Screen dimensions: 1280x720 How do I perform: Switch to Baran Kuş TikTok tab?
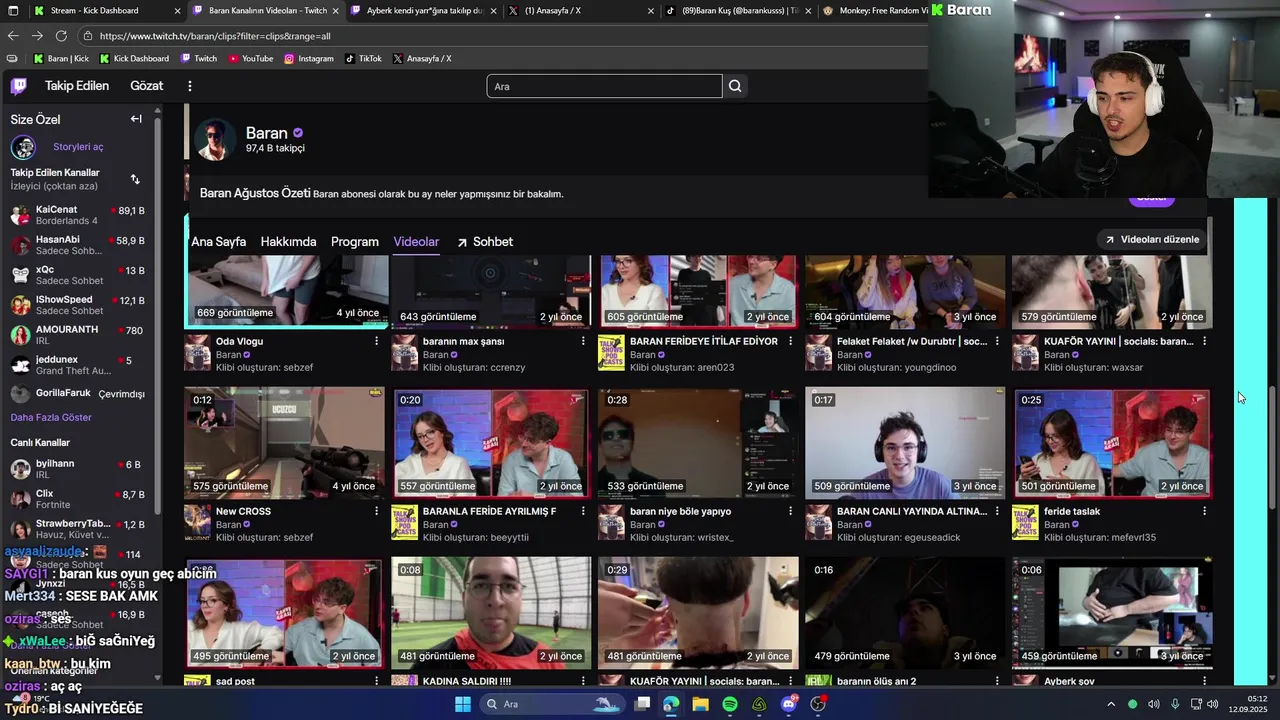click(x=737, y=11)
